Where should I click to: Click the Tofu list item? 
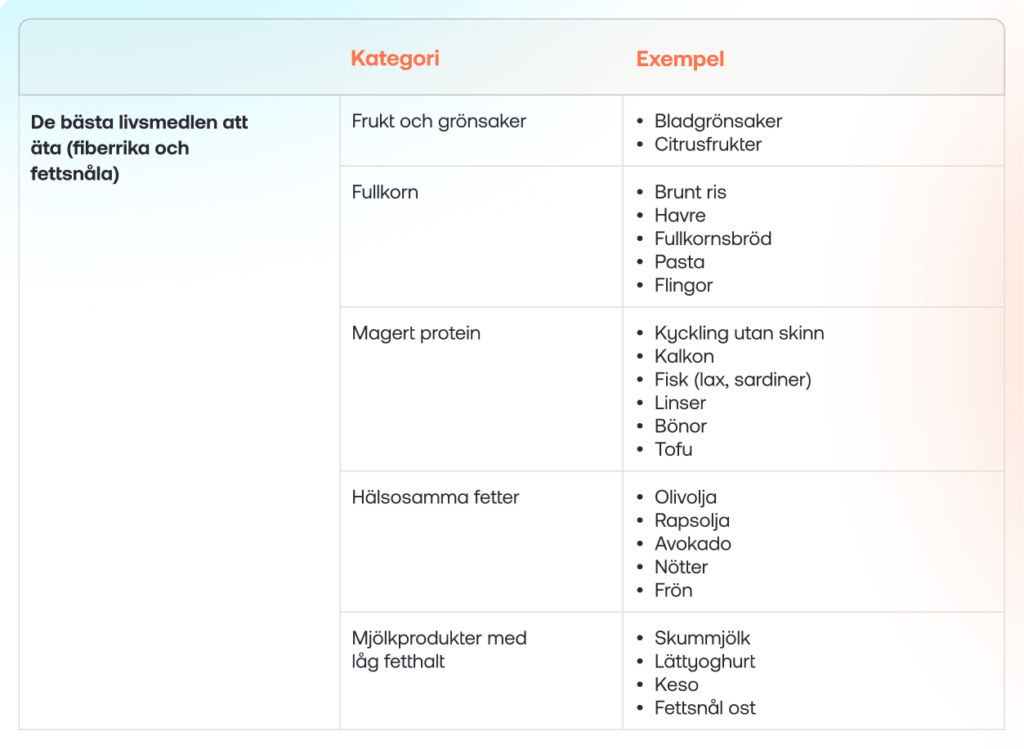coord(673,449)
